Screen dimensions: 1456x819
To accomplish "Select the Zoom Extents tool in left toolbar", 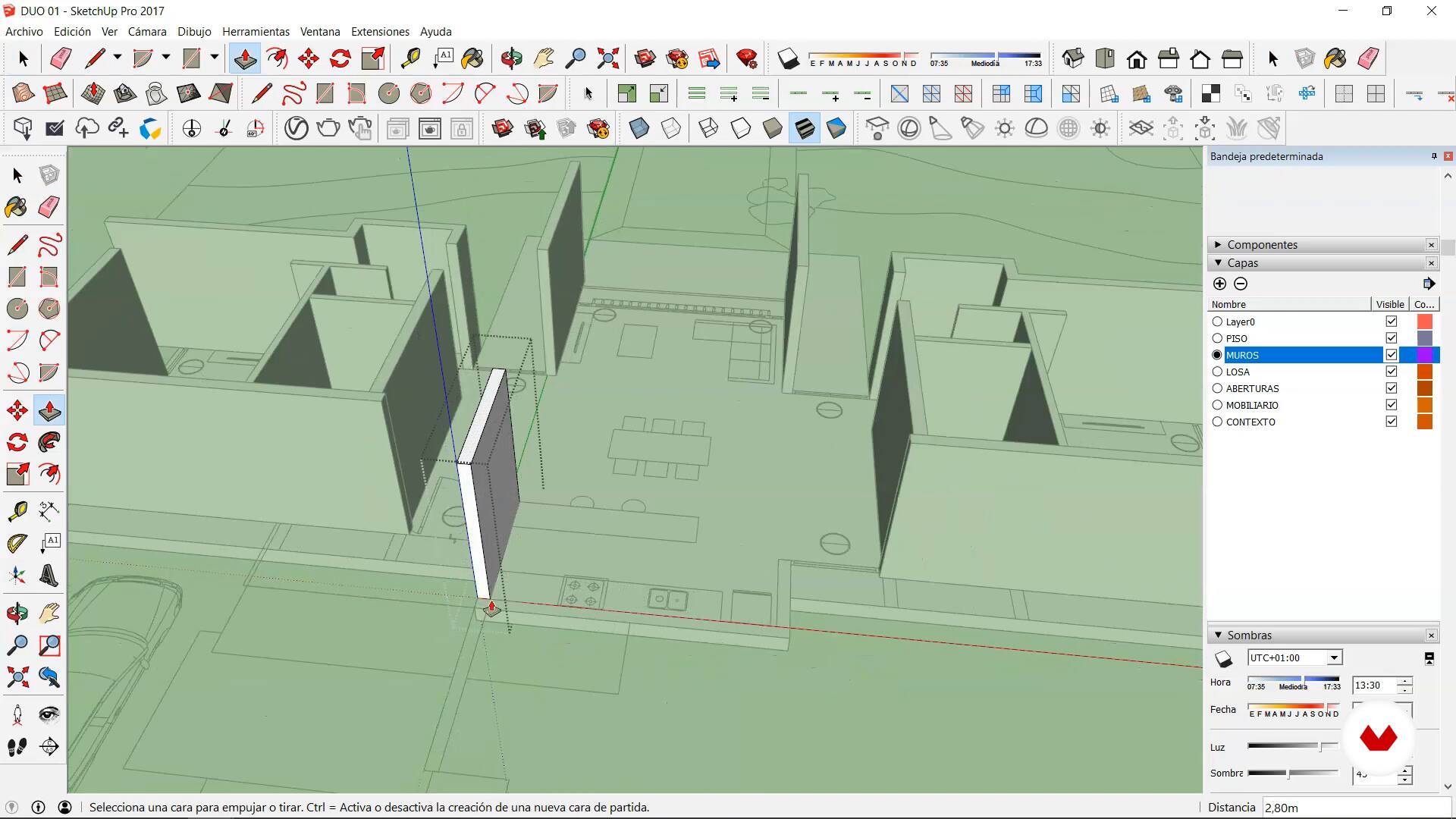I will pos(17,676).
